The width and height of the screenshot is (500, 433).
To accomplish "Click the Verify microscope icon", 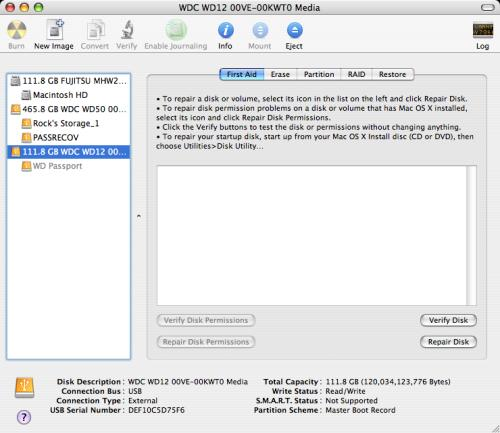I will (x=127, y=30).
